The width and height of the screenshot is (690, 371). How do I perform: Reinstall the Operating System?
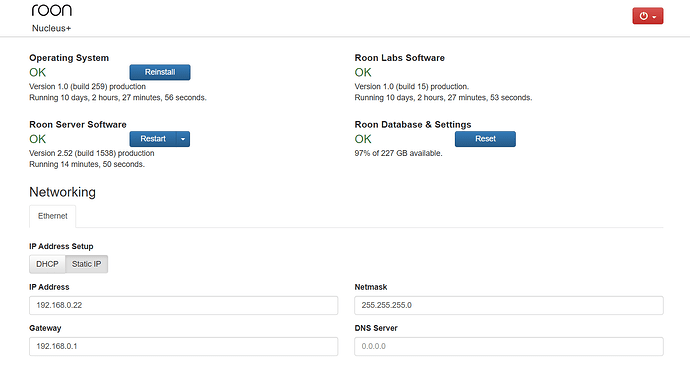pos(160,72)
